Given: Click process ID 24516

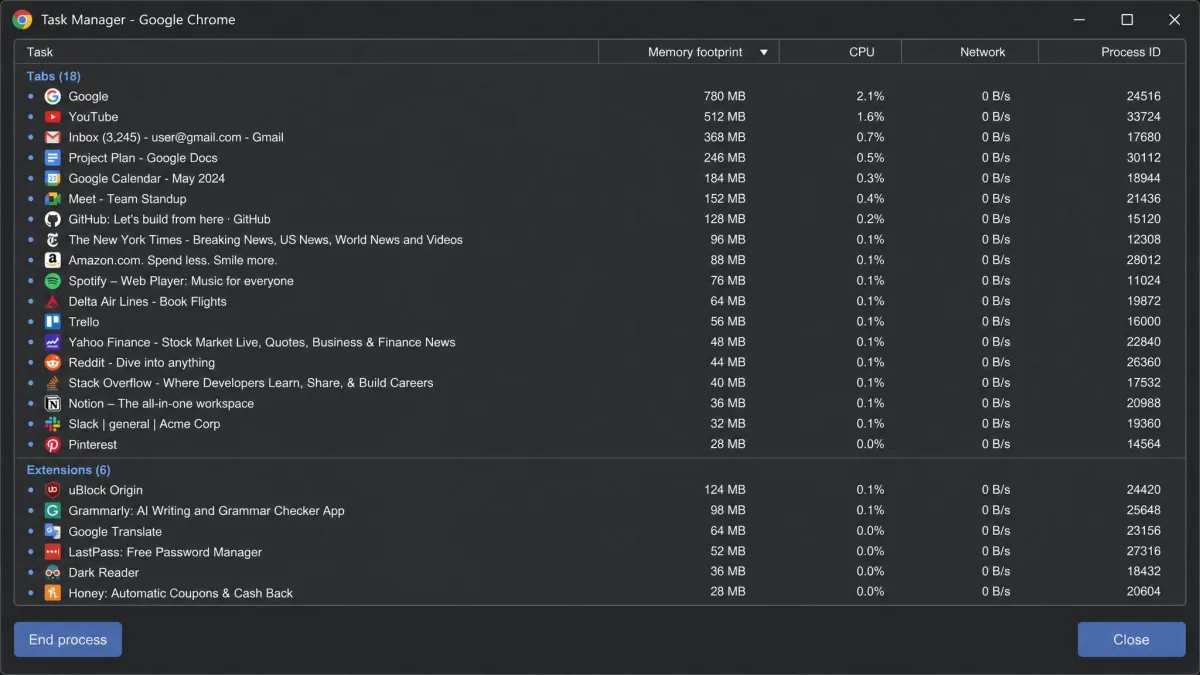Looking at the screenshot, I should (1143, 96).
